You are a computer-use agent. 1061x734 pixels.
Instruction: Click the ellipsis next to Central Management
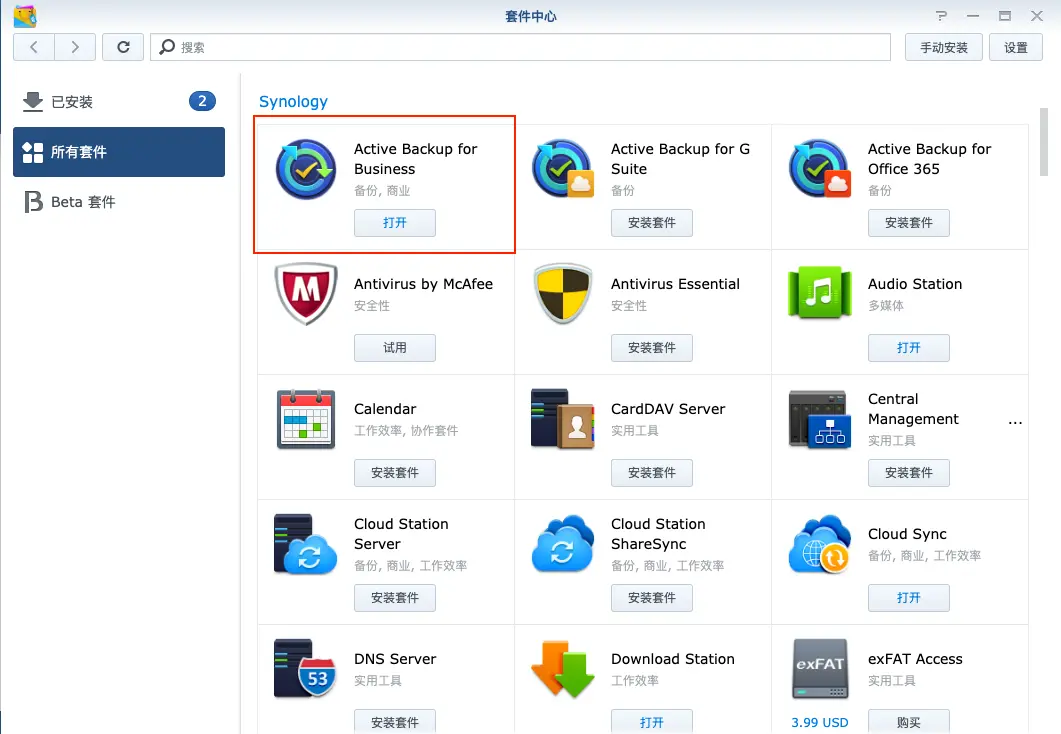(x=1015, y=422)
